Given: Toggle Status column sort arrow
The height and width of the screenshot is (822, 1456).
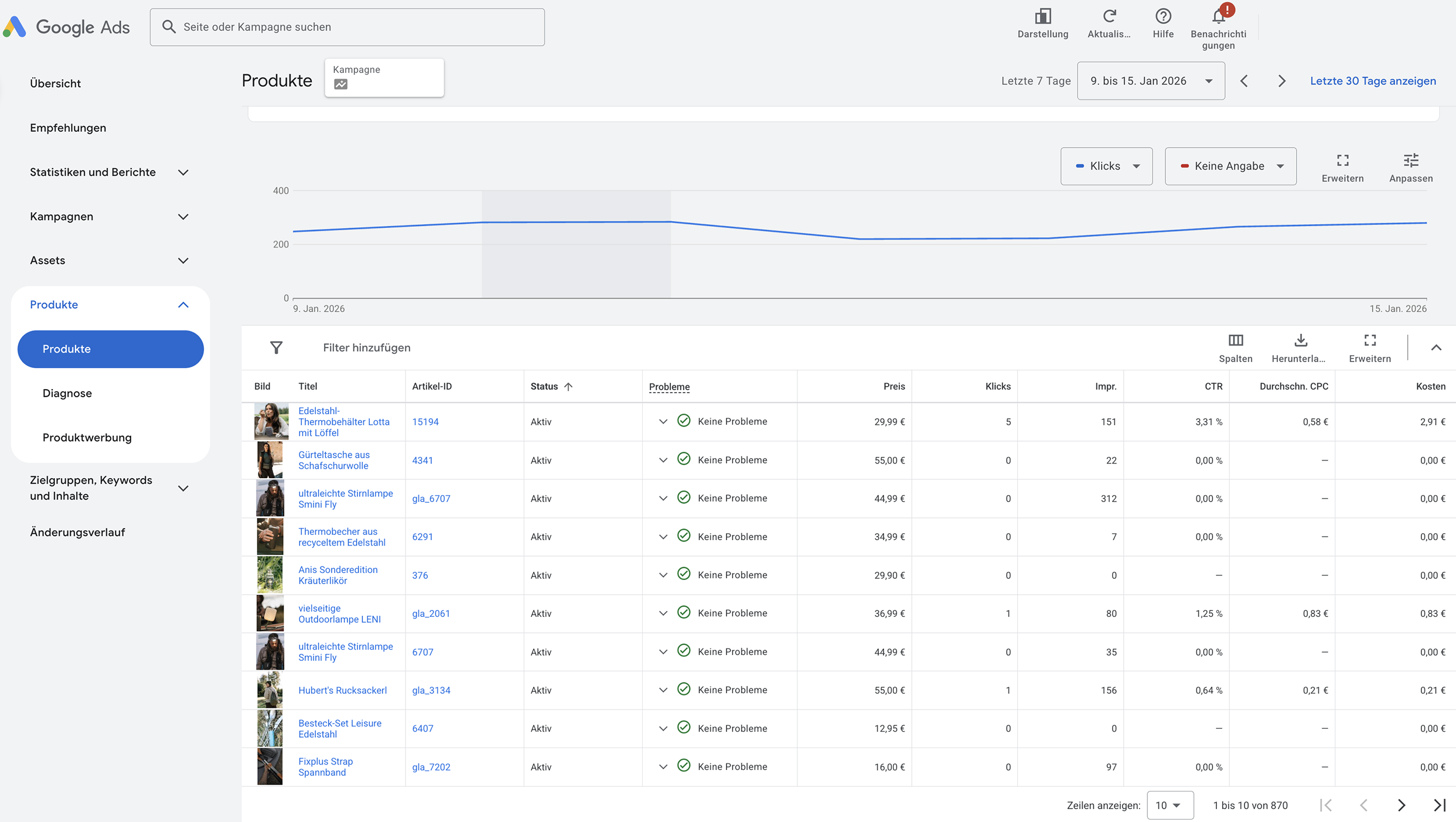Looking at the screenshot, I should pyautogui.click(x=568, y=387).
